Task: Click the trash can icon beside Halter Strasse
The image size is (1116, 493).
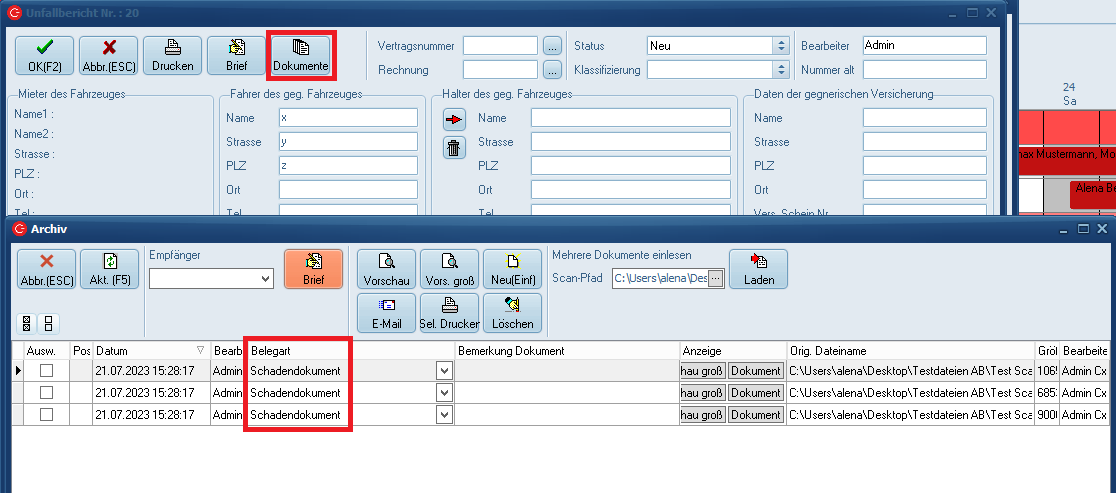Action: (454, 148)
